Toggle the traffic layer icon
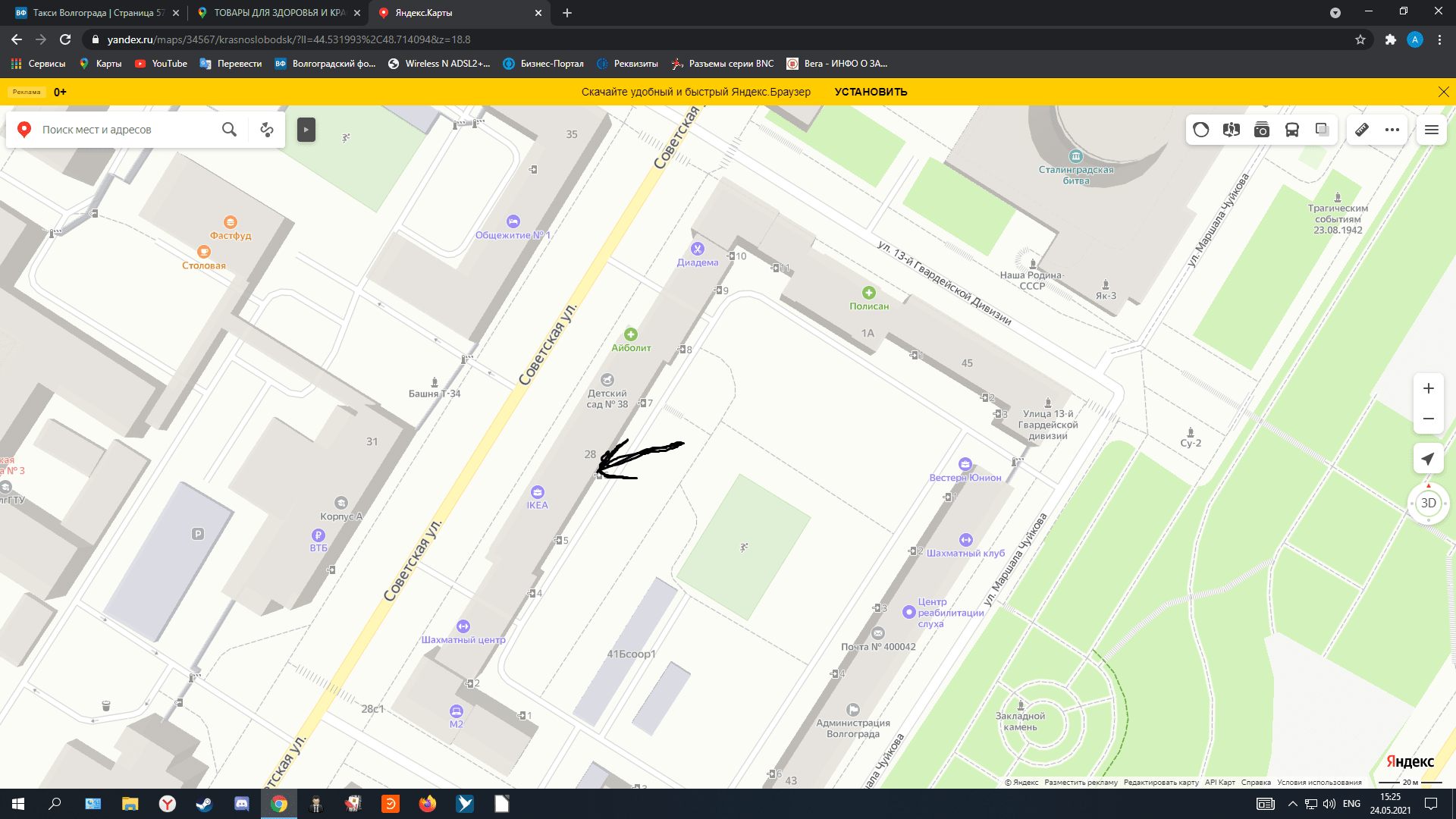 1201,130
